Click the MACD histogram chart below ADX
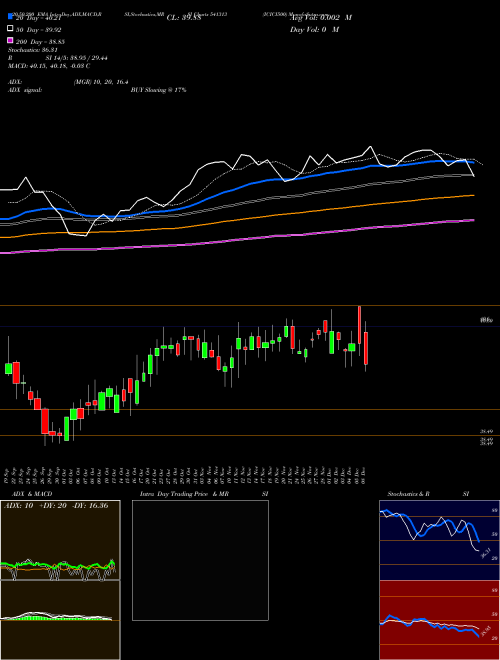Screen dimensions: 500x660 pyautogui.click(x=60, y=620)
